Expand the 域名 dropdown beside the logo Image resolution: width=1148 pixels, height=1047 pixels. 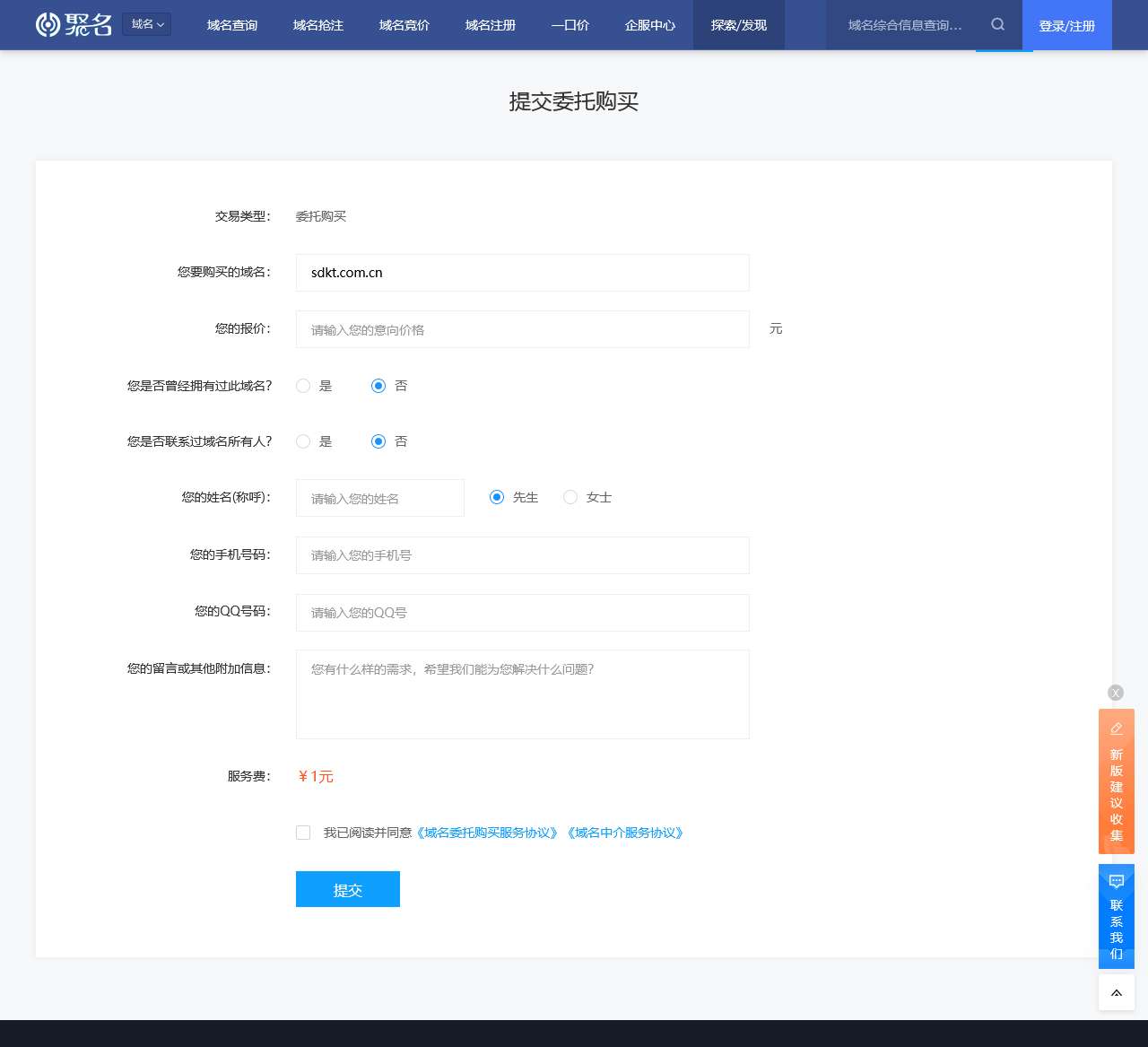(x=147, y=24)
